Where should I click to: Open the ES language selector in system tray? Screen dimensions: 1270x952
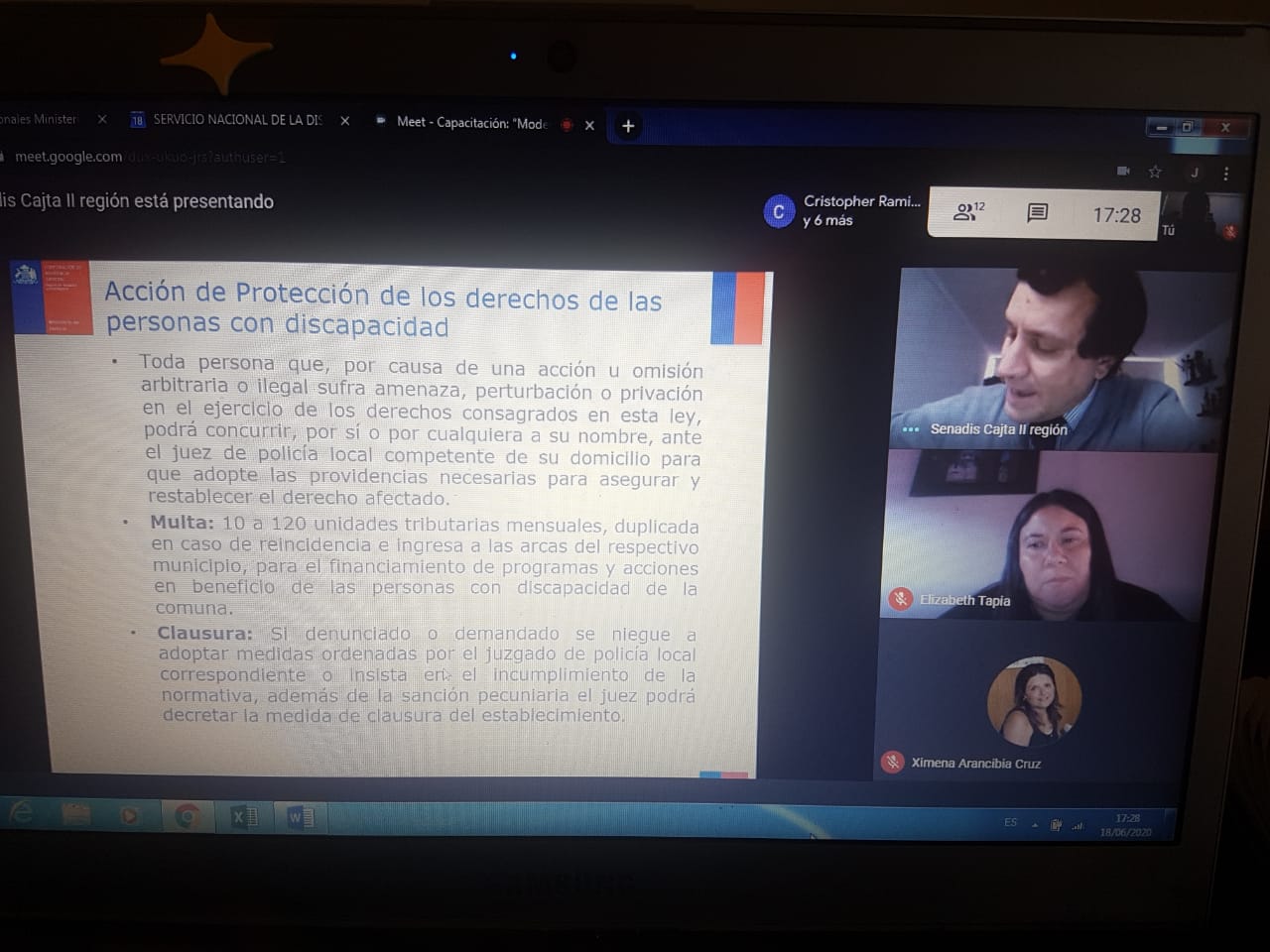pos(1010,824)
